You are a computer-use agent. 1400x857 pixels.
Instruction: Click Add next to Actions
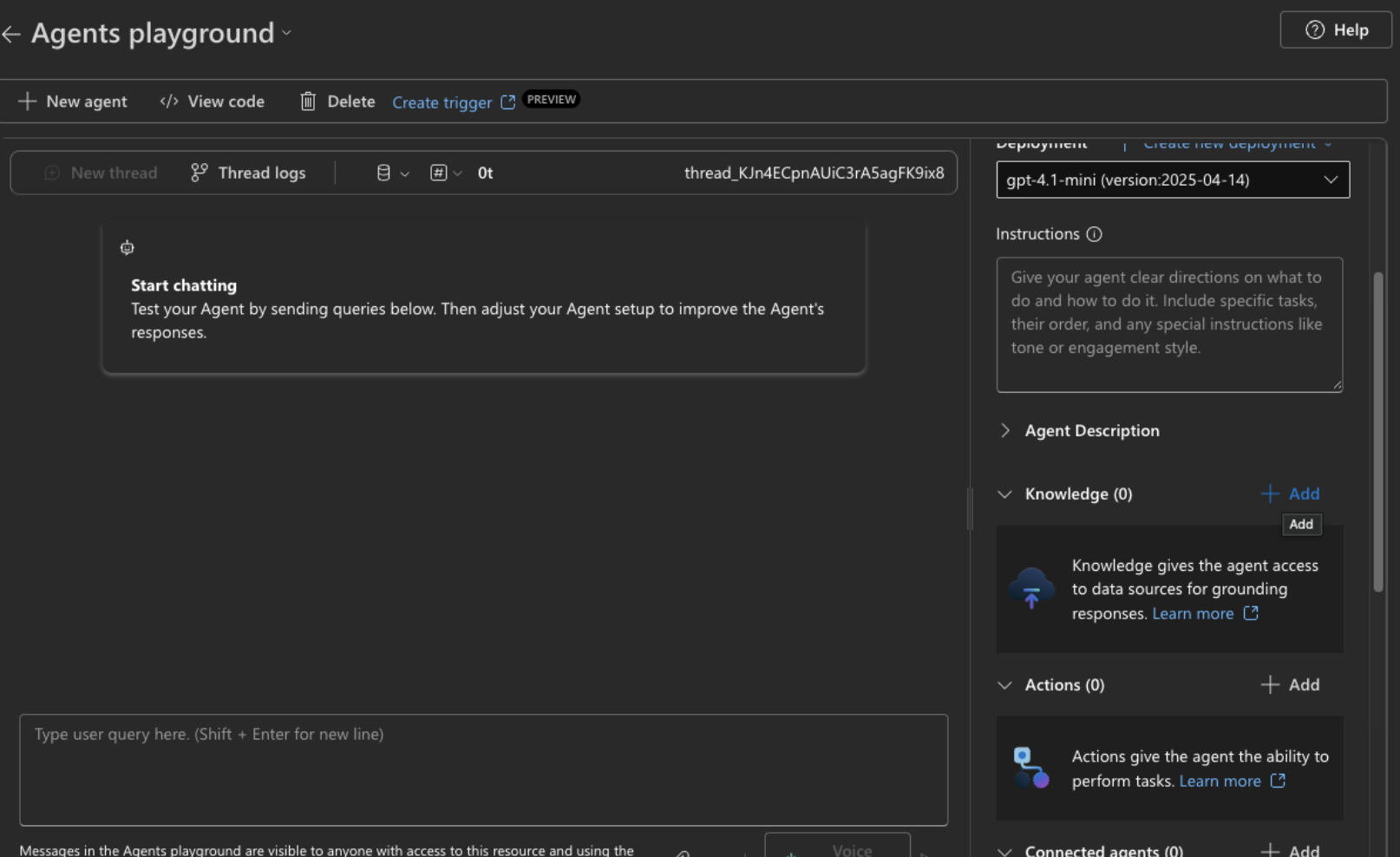1290,684
